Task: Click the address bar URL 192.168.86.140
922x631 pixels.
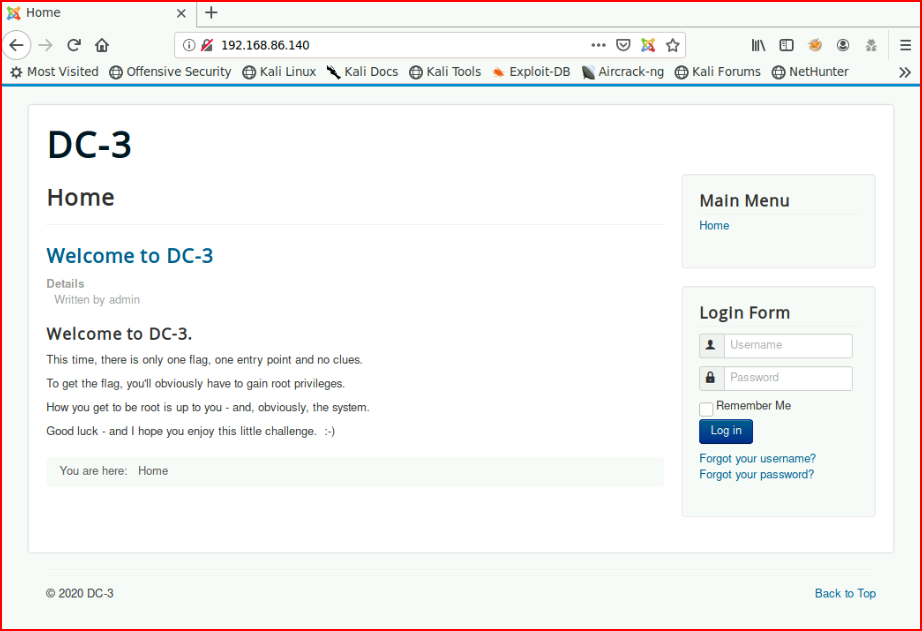Action: click(265, 45)
